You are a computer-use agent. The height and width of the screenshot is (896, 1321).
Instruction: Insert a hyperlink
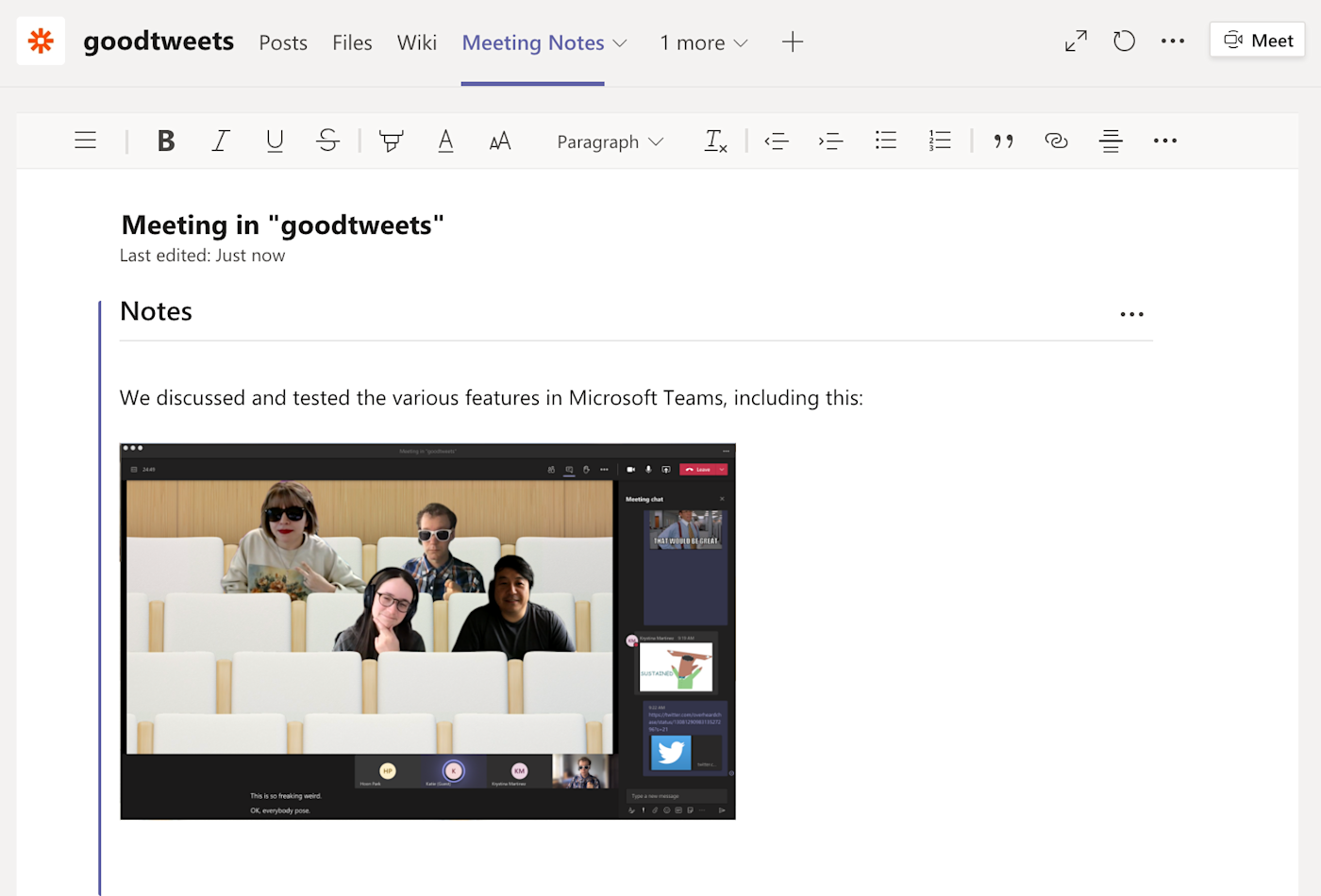tap(1056, 141)
